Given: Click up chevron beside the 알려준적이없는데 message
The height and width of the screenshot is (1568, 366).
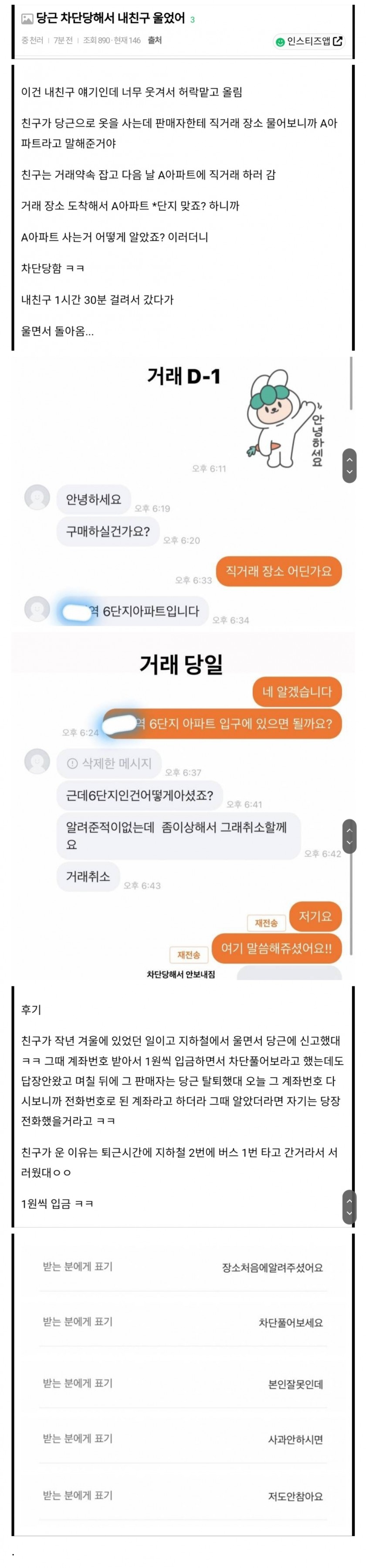Looking at the screenshot, I should 349,830.
